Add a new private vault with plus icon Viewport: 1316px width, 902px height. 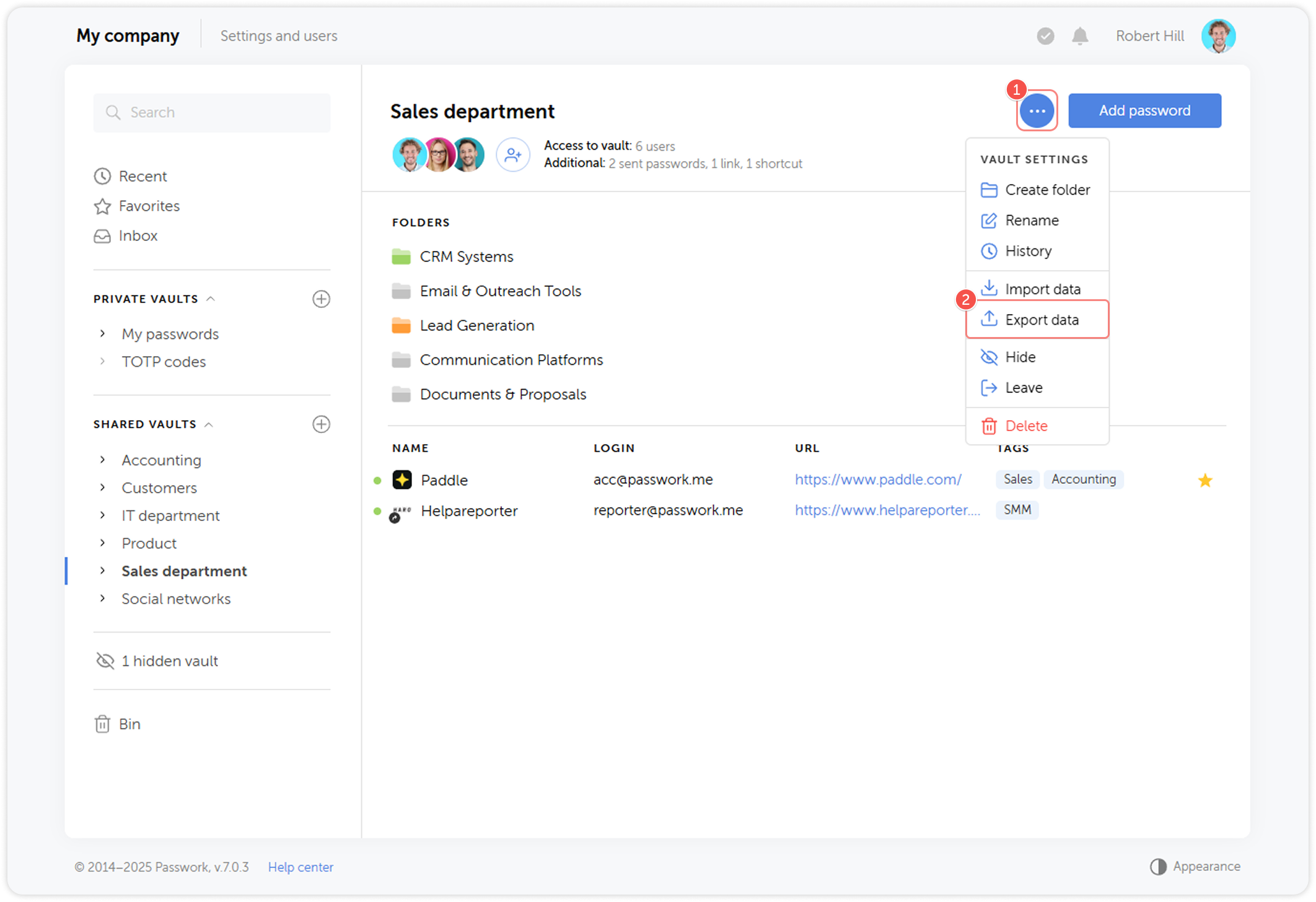321,299
